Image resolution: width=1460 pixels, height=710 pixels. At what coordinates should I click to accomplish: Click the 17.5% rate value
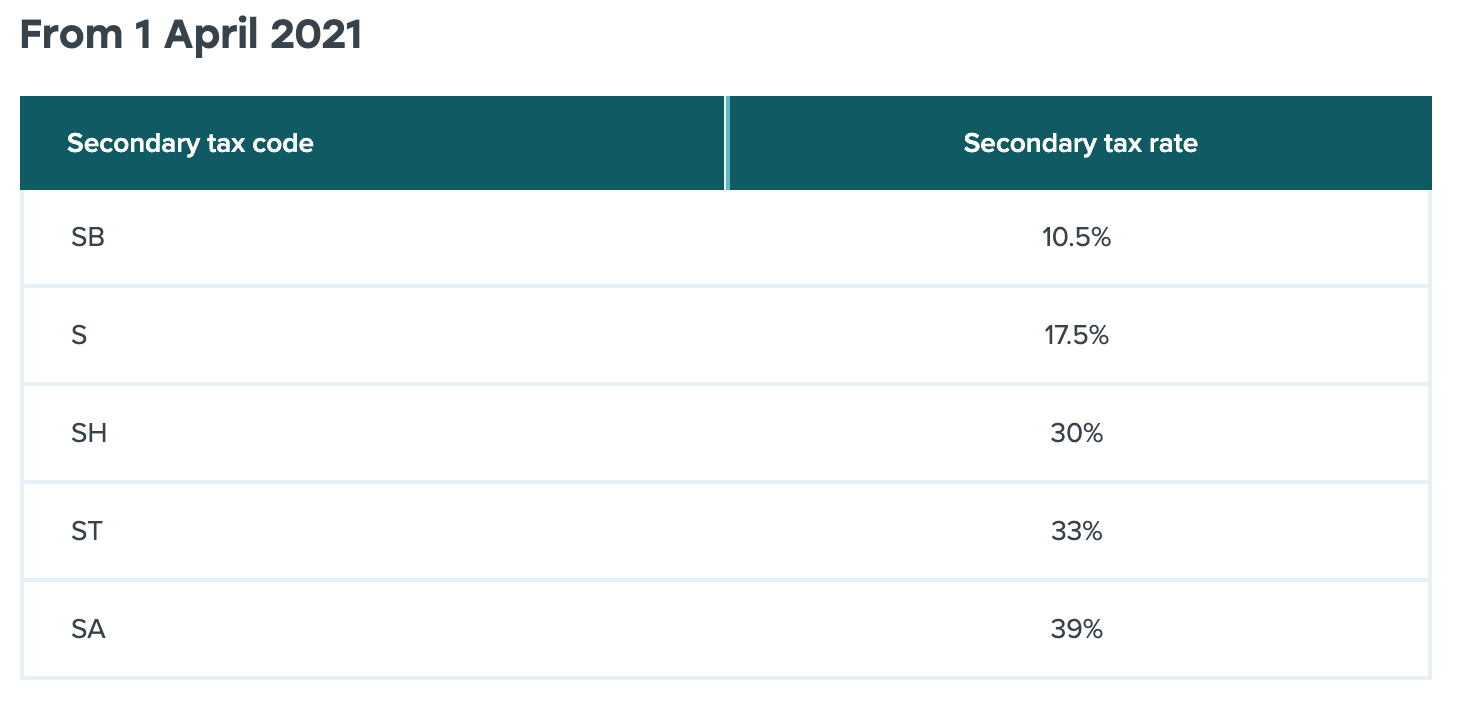[x=1076, y=335]
